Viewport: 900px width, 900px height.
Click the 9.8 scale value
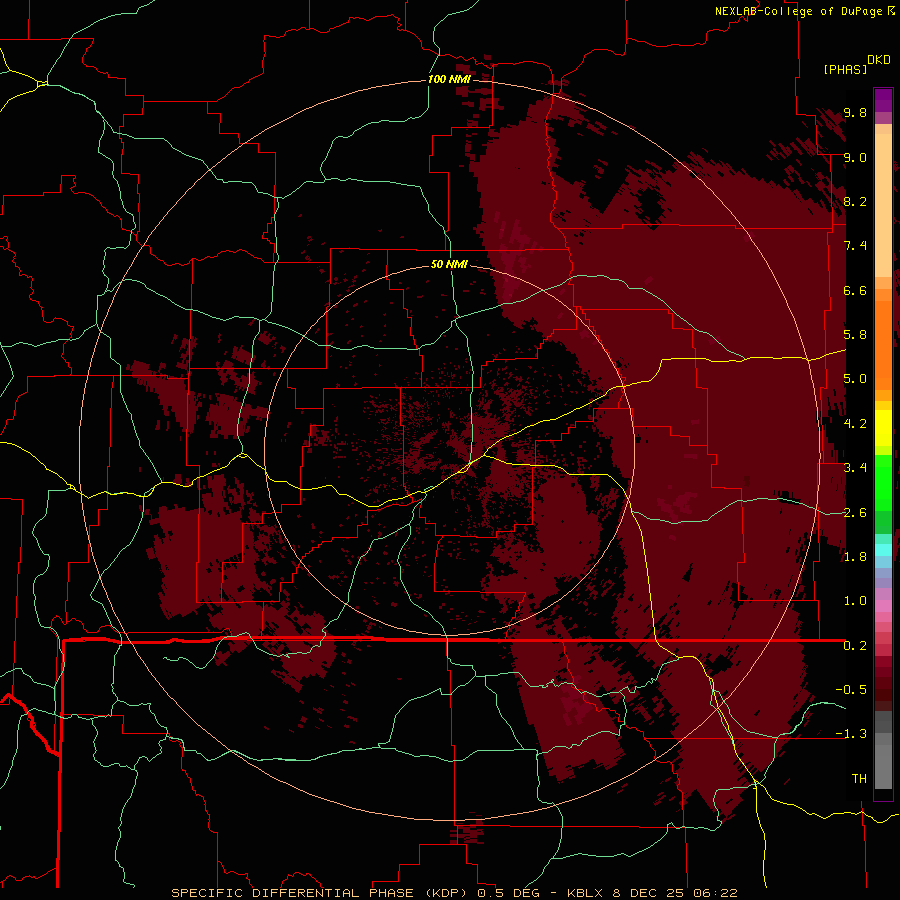coord(855,112)
